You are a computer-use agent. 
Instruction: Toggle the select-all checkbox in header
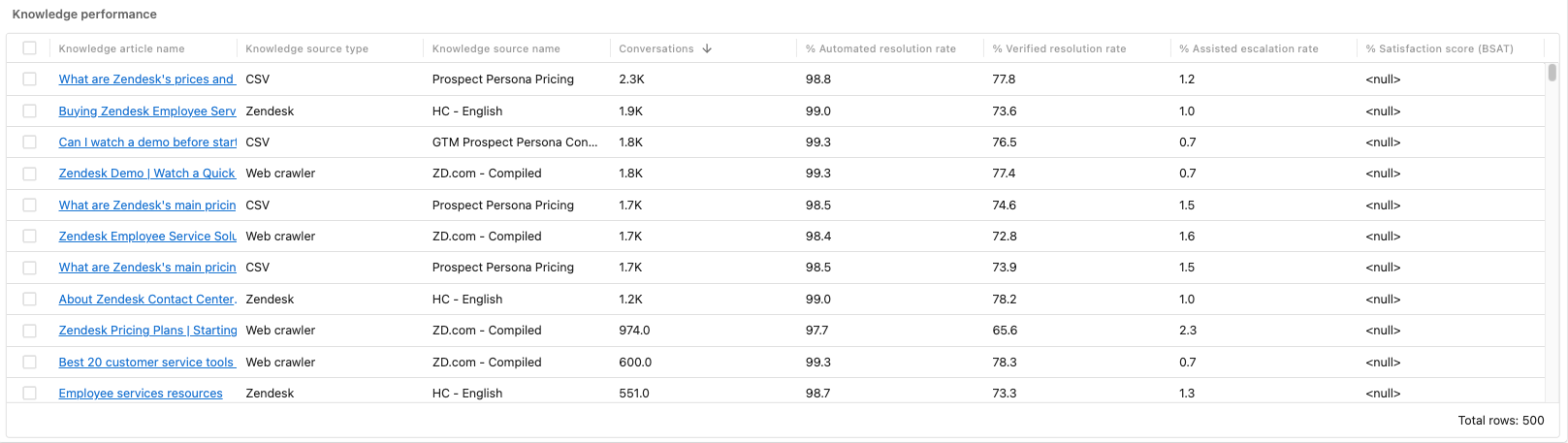pos(29,48)
